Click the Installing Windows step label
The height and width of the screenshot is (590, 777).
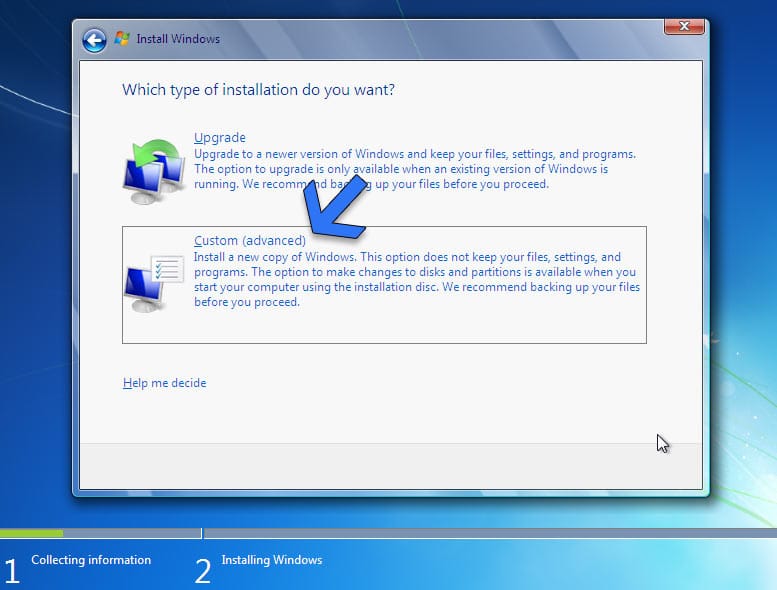click(x=272, y=560)
